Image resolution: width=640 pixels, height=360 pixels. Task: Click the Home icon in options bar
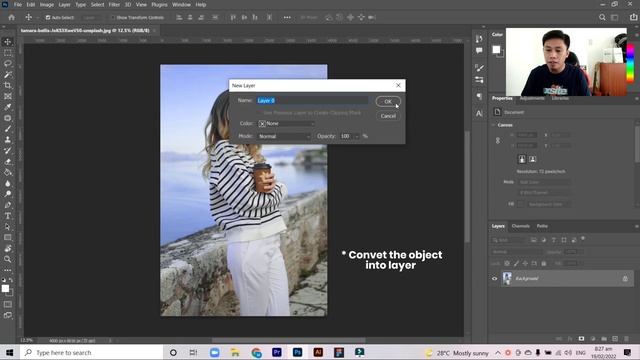pos(11,18)
